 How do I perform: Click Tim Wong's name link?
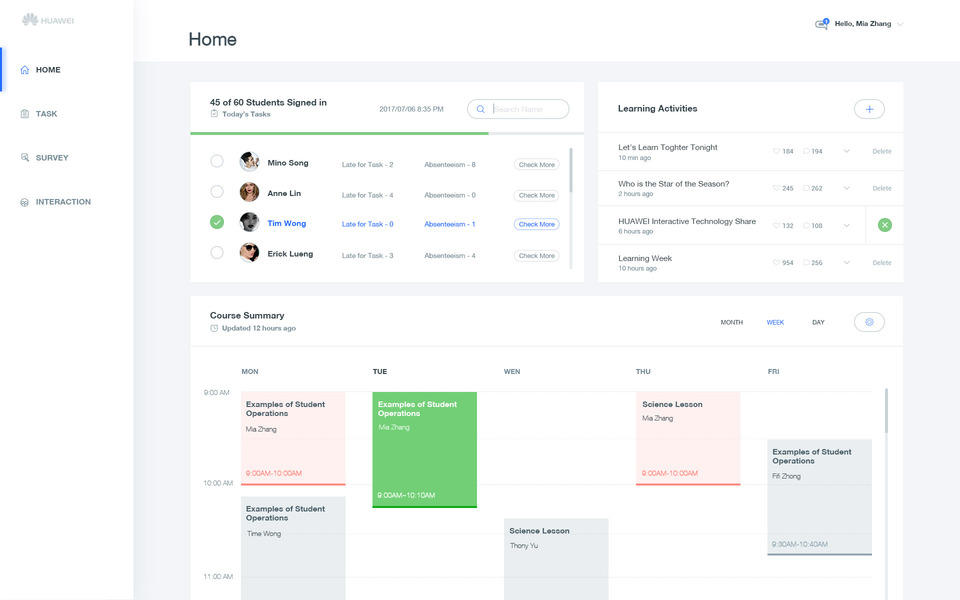(x=287, y=223)
